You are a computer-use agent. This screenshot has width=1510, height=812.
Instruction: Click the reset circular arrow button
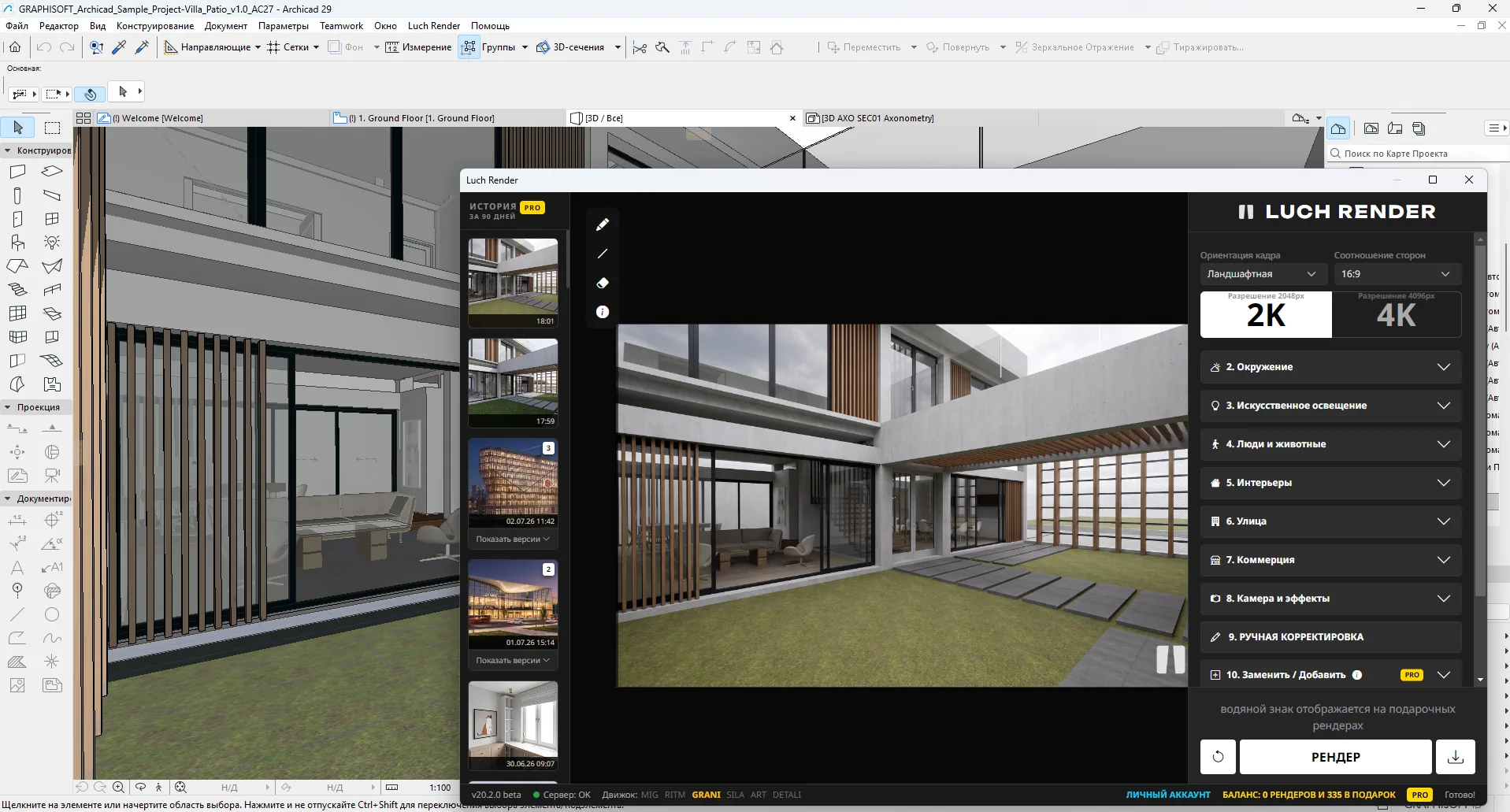[1218, 757]
